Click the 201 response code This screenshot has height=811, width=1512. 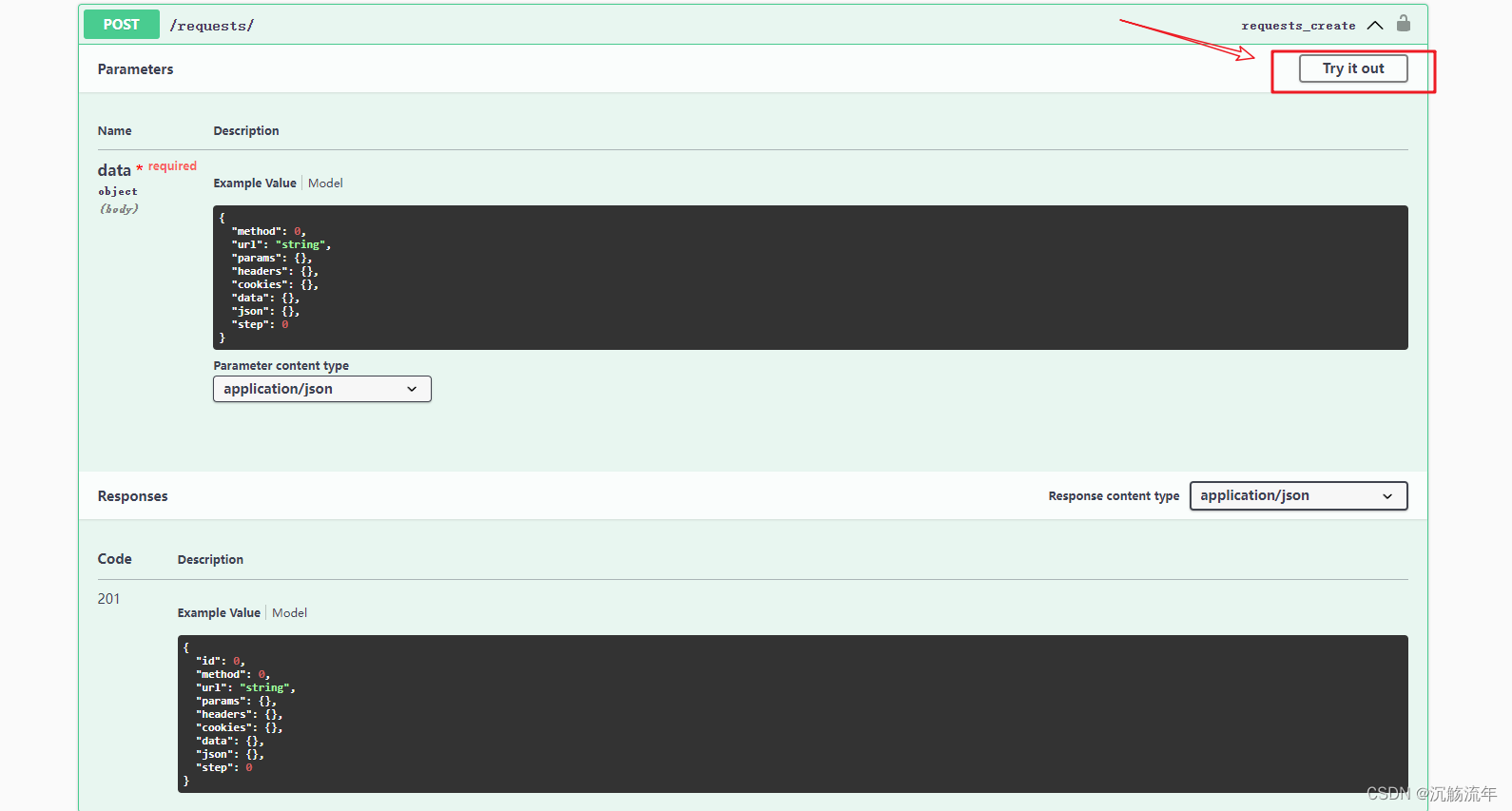[x=109, y=599]
